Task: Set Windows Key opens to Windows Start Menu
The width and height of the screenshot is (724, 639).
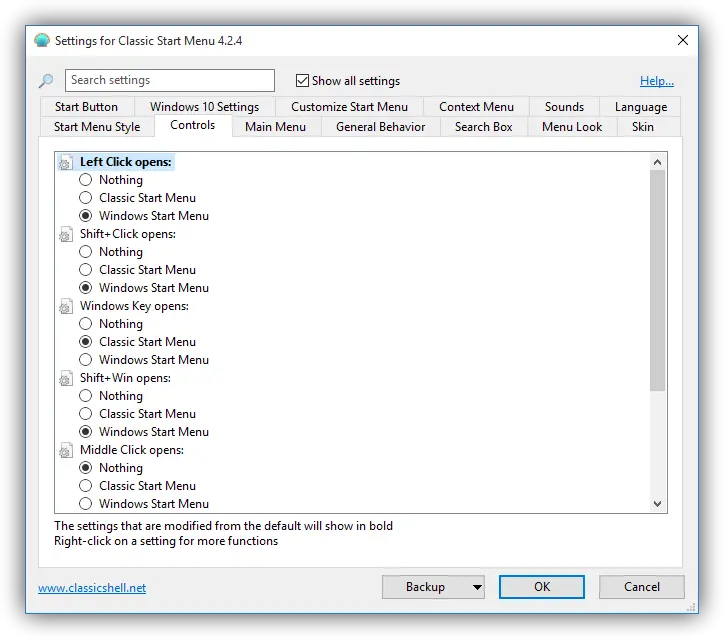Action: pyautogui.click(x=85, y=360)
